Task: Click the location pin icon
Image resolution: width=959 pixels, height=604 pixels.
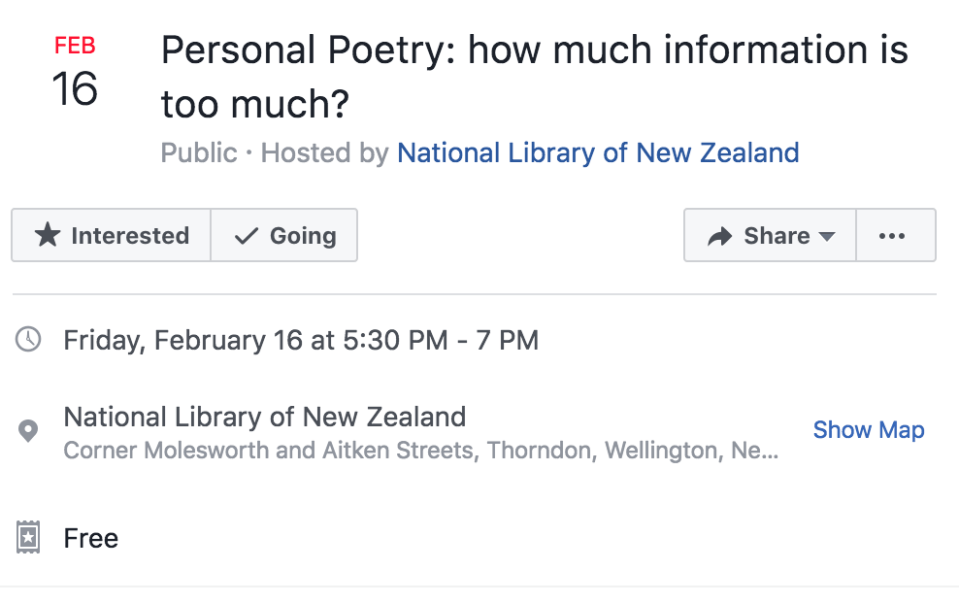Action: 28,432
